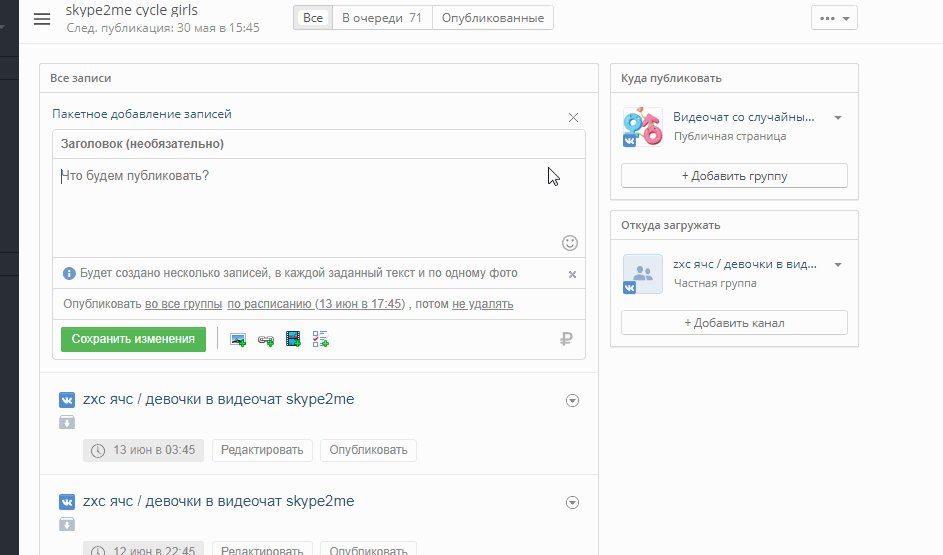Click the add link icon
Viewport: 943px width, 555px height.
click(x=266, y=340)
